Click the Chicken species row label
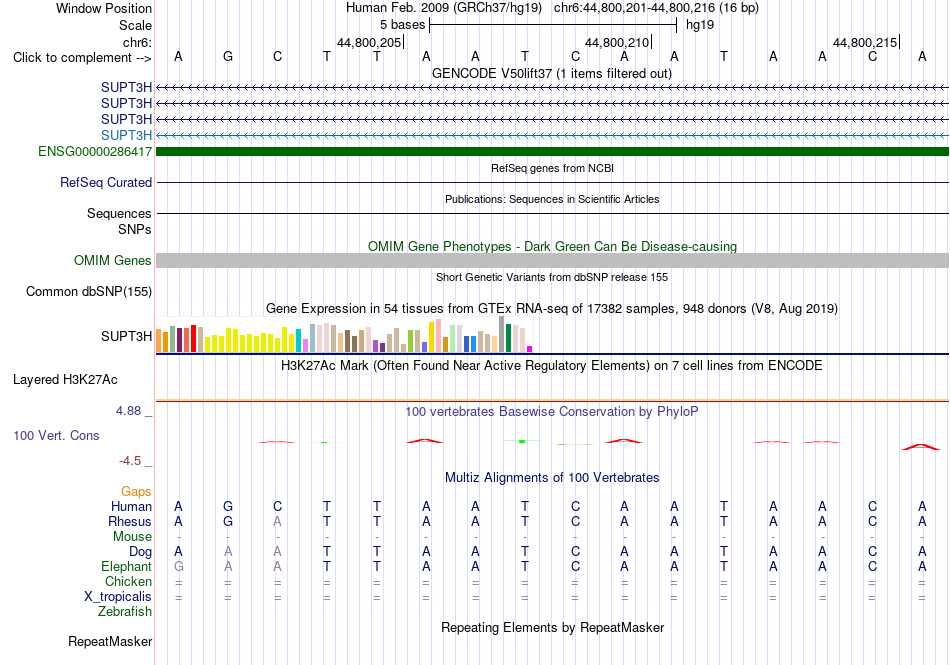Viewport: 950px width, 665px height. [x=128, y=581]
